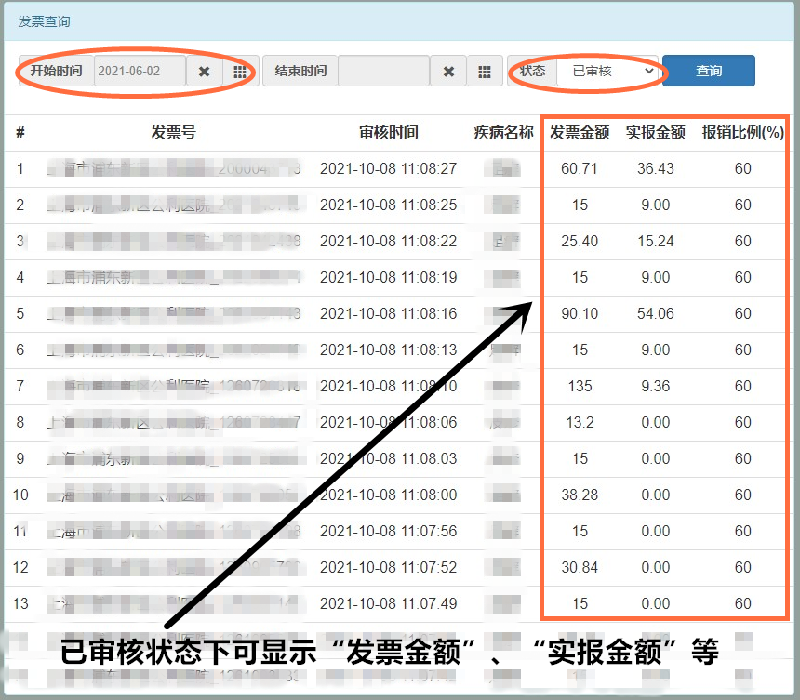Click the 审核时间 column header
The width and height of the screenshot is (800, 700).
coord(388,133)
